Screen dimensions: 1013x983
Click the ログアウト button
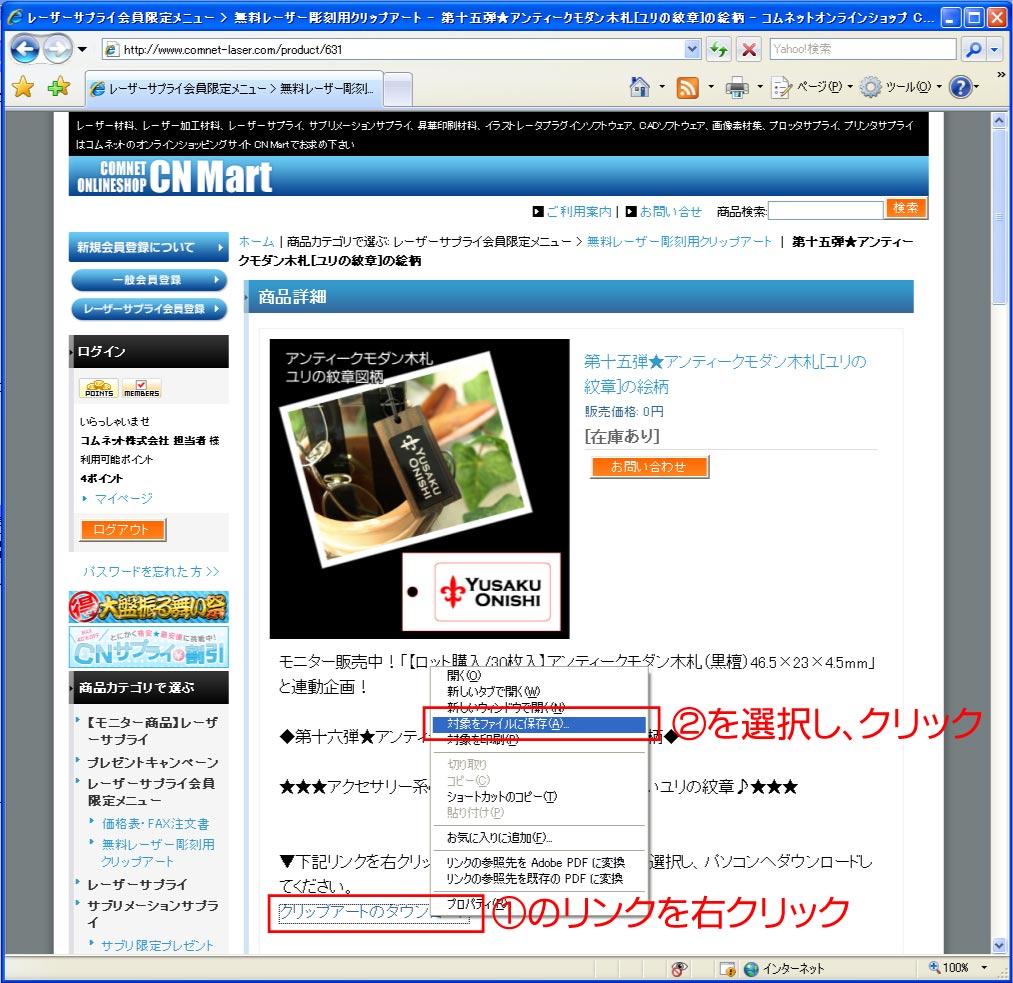click(x=122, y=530)
